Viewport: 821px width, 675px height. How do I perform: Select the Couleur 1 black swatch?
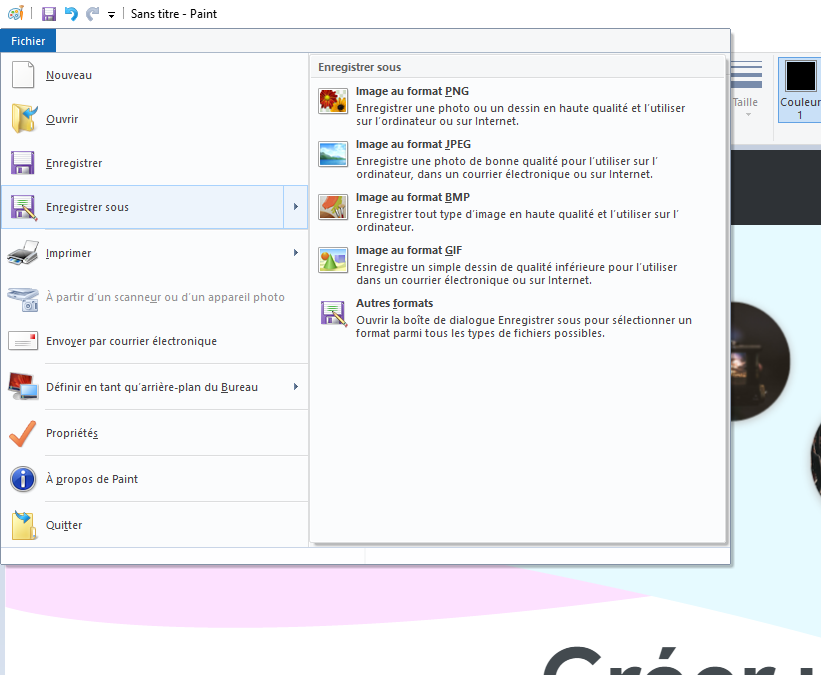[800, 76]
